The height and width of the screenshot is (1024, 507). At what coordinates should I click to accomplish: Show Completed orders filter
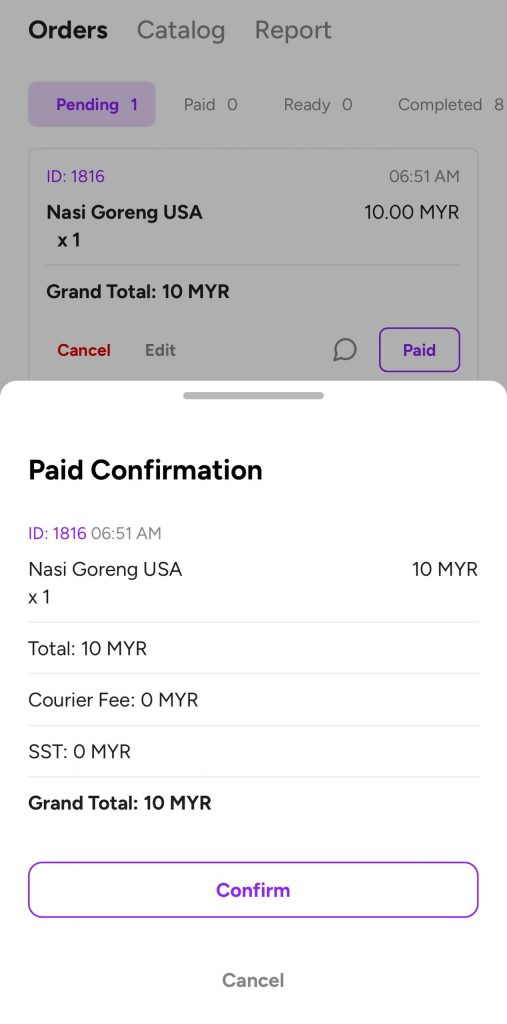pos(451,104)
